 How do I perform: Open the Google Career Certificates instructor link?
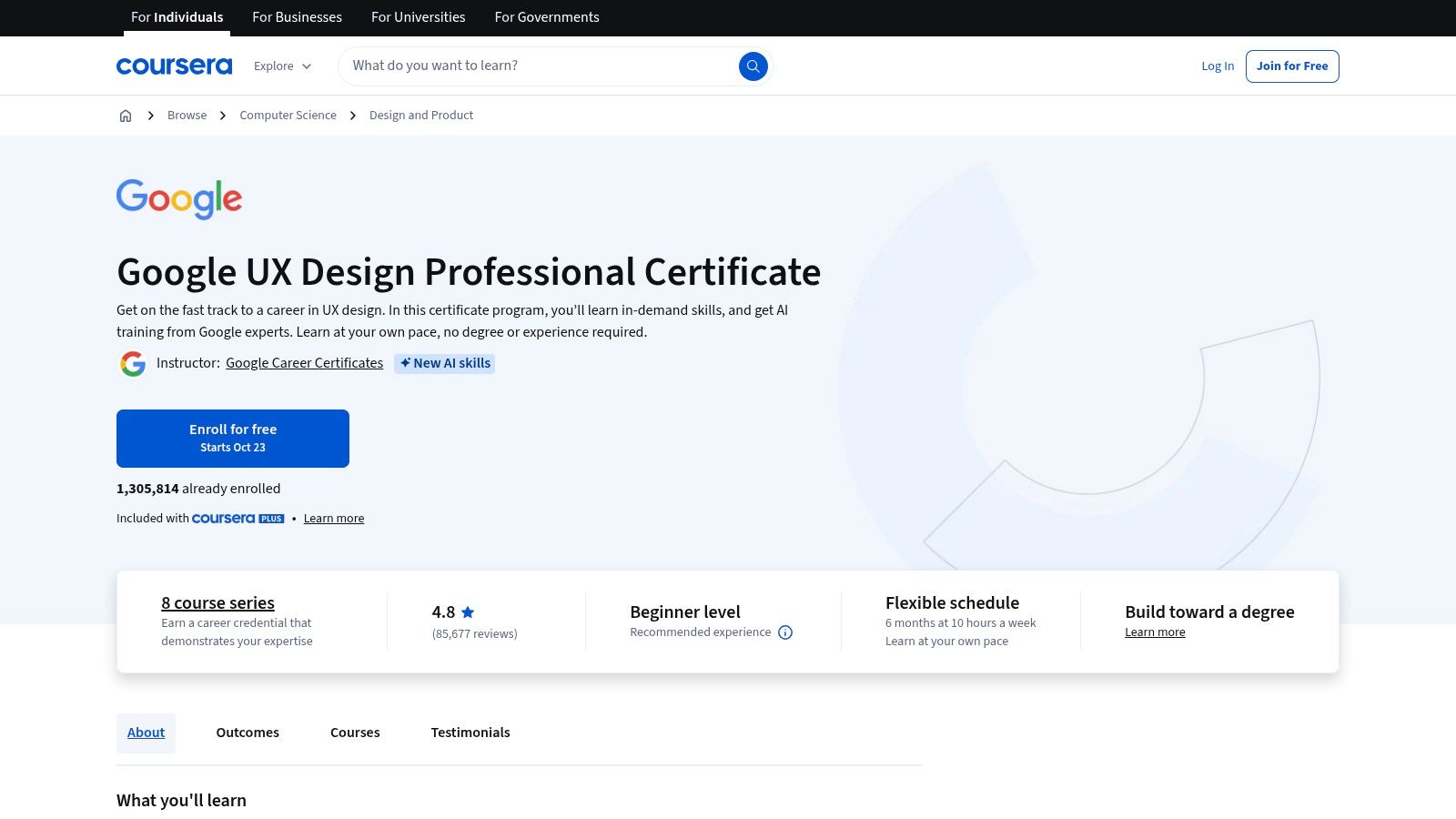point(304,363)
